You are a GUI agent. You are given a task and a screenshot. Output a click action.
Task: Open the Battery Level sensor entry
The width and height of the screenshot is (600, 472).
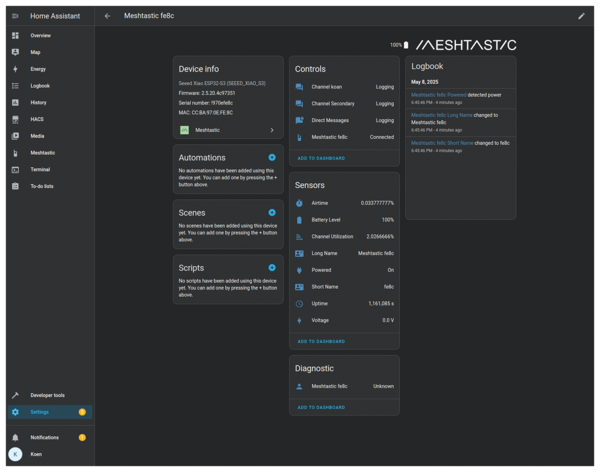pyautogui.click(x=346, y=219)
